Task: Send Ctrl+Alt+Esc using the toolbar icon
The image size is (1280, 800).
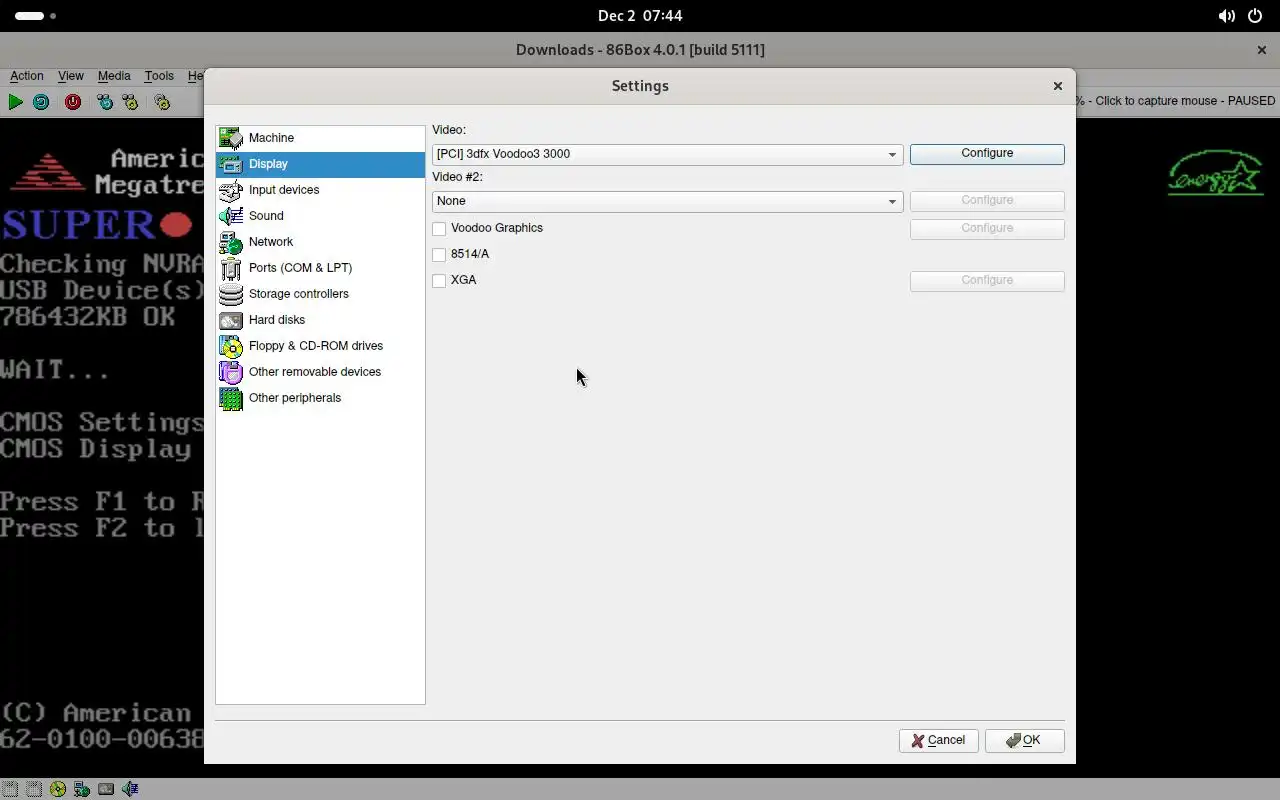Action: (130, 102)
